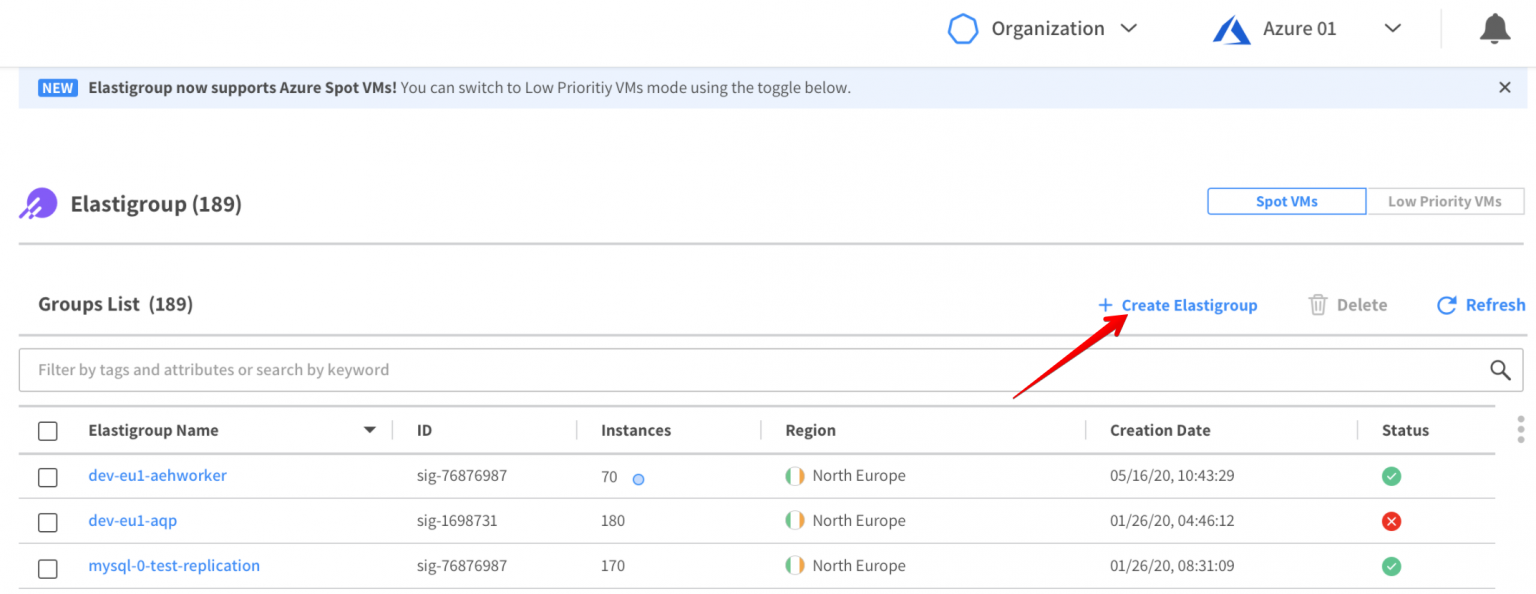Image resolution: width=1536 pixels, height=594 pixels.
Task: Select all groups via header checkbox
Action: 48,431
